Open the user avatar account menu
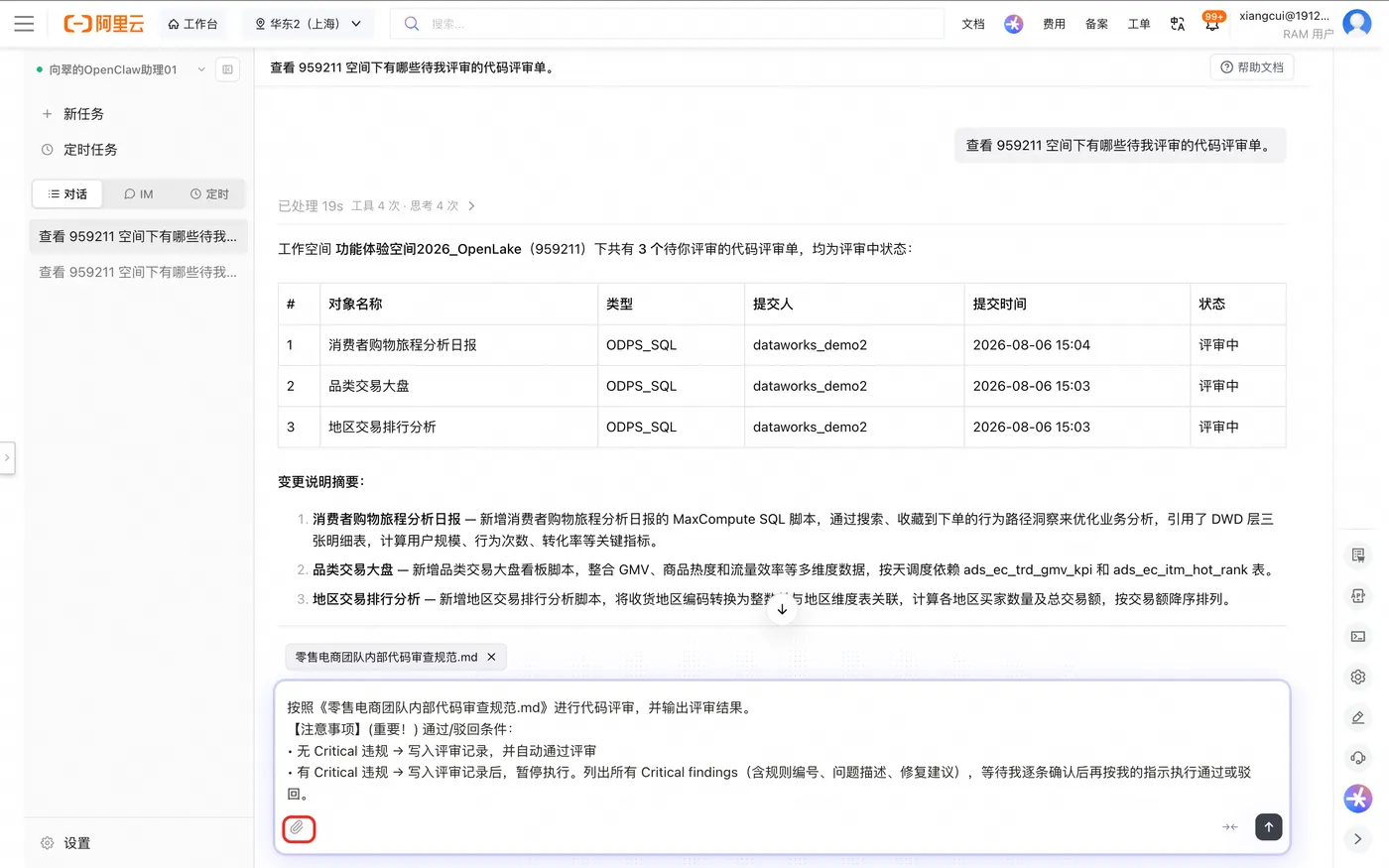The height and width of the screenshot is (868, 1389). point(1356,24)
